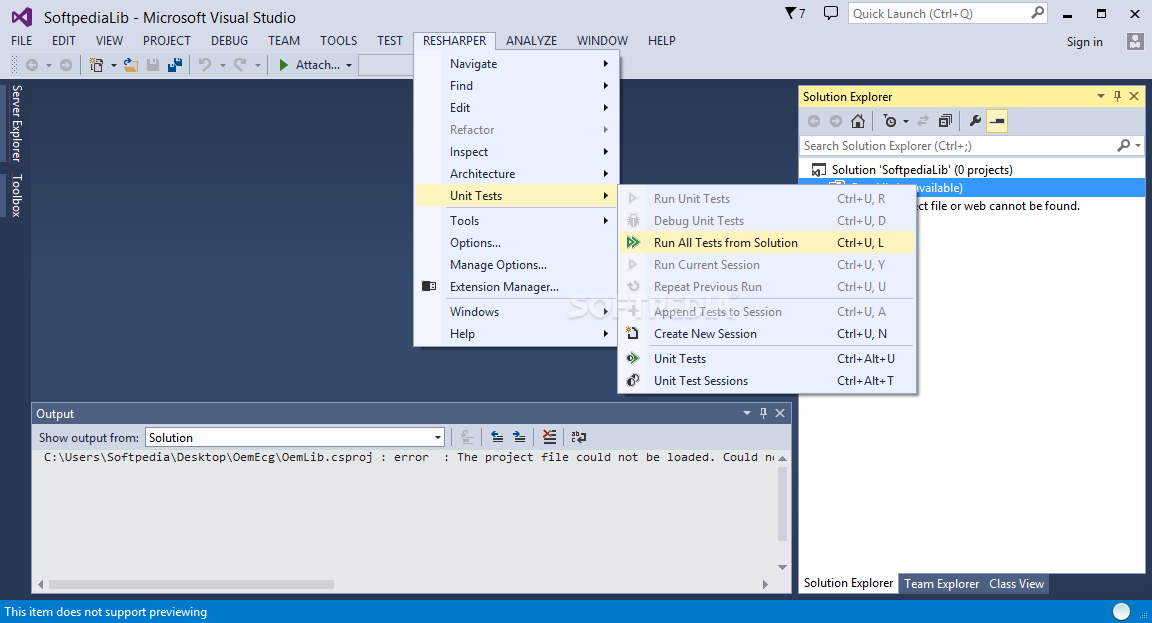1152x623 pixels.
Task: Open Solution Explorer window position dropdown
Action: (x=1101, y=96)
